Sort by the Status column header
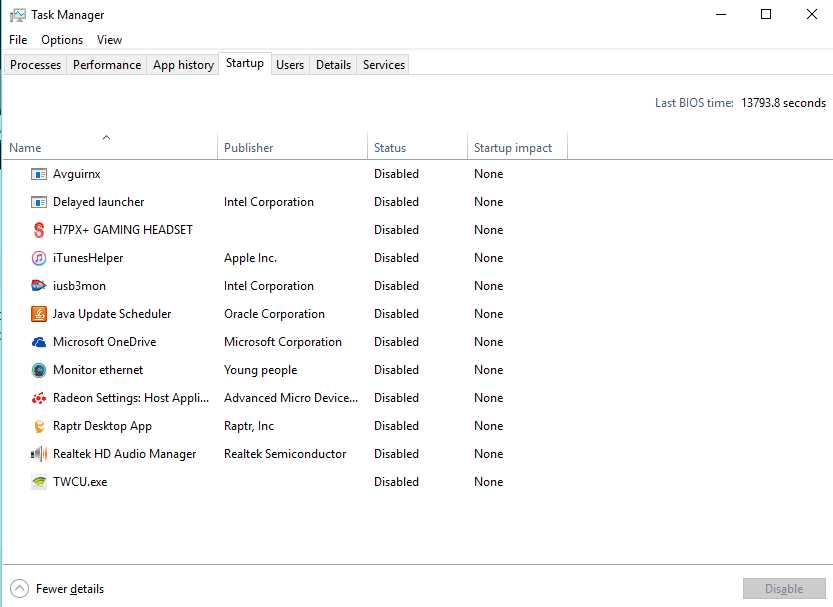Viewport: 833px width, 607px height. pyautogui.click(x=417, y=148)
